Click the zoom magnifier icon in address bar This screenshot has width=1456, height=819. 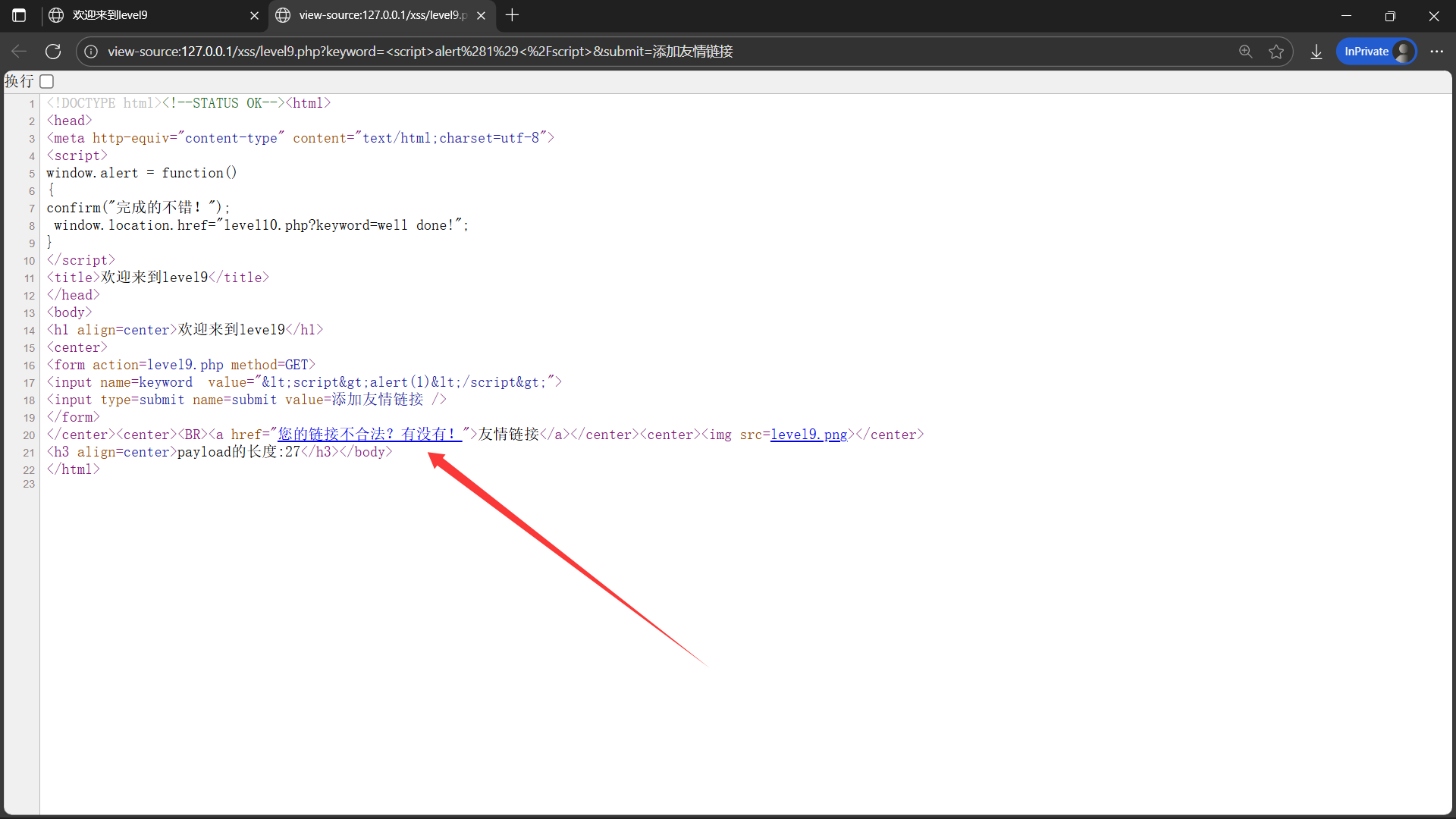point(1245,52)
